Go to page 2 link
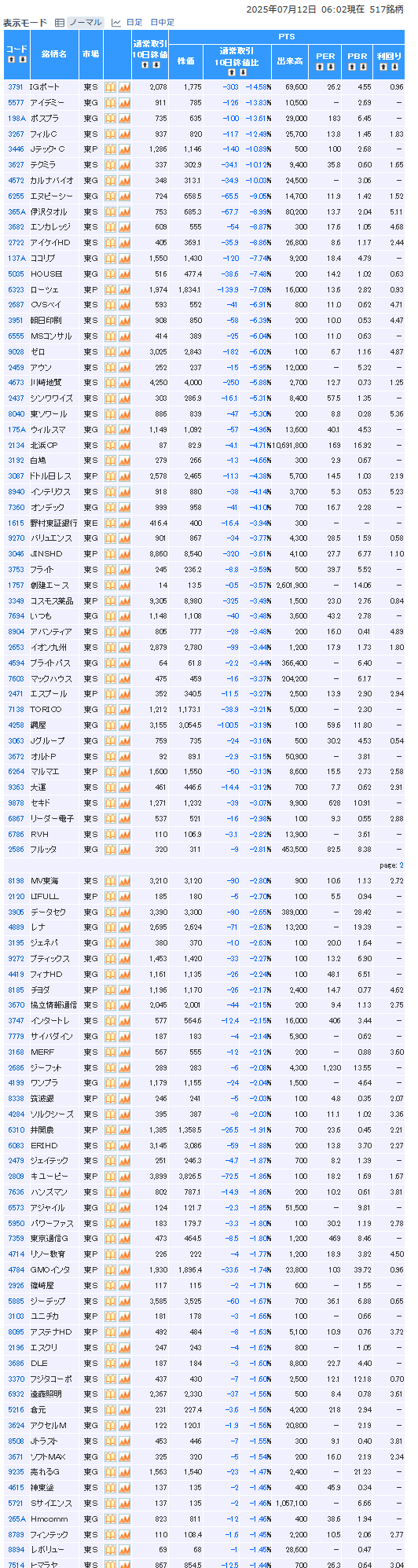 pyautogui.click(x=401, y=865)
